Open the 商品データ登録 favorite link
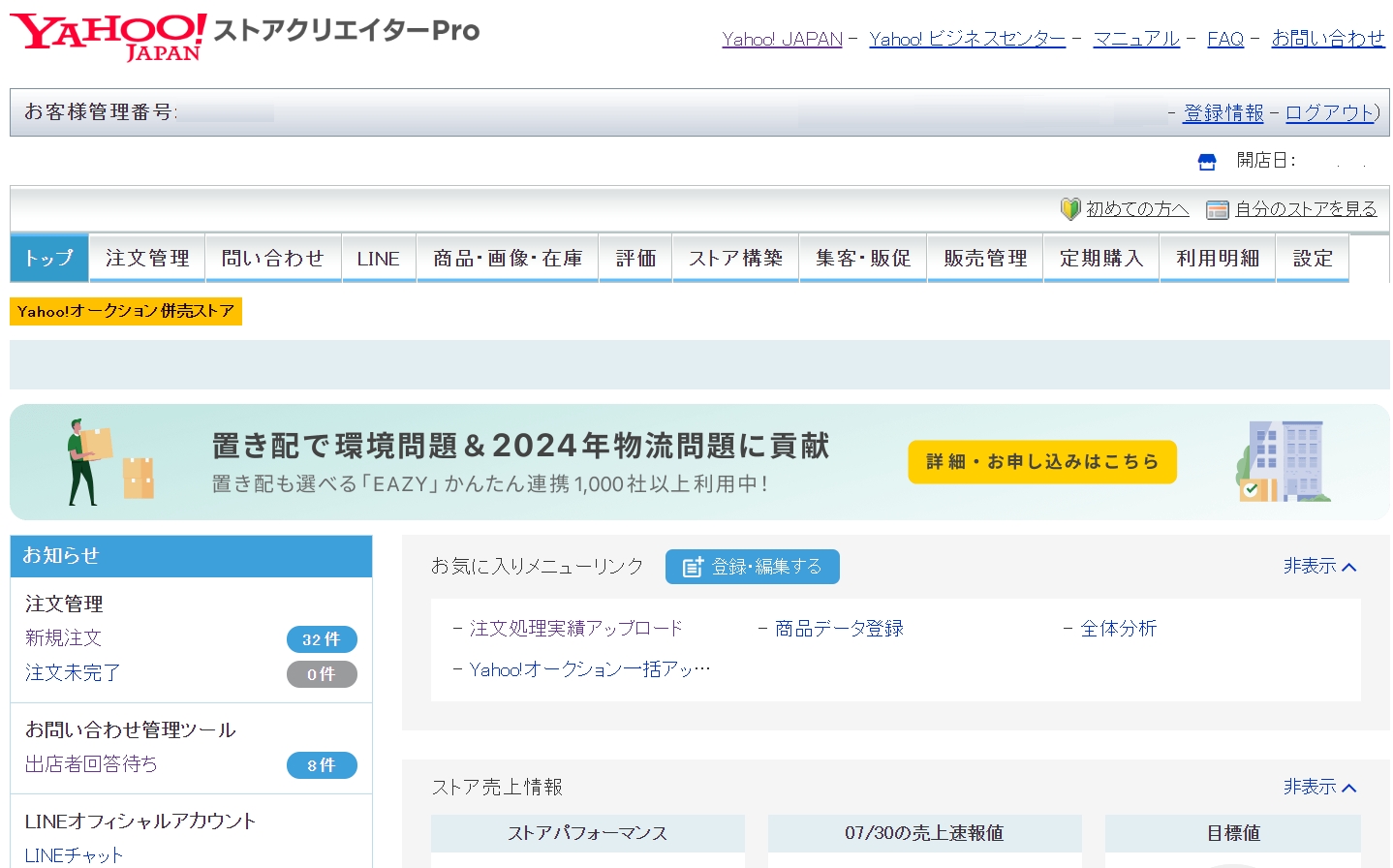1393x868 pixels. click(x=839, y=628)
